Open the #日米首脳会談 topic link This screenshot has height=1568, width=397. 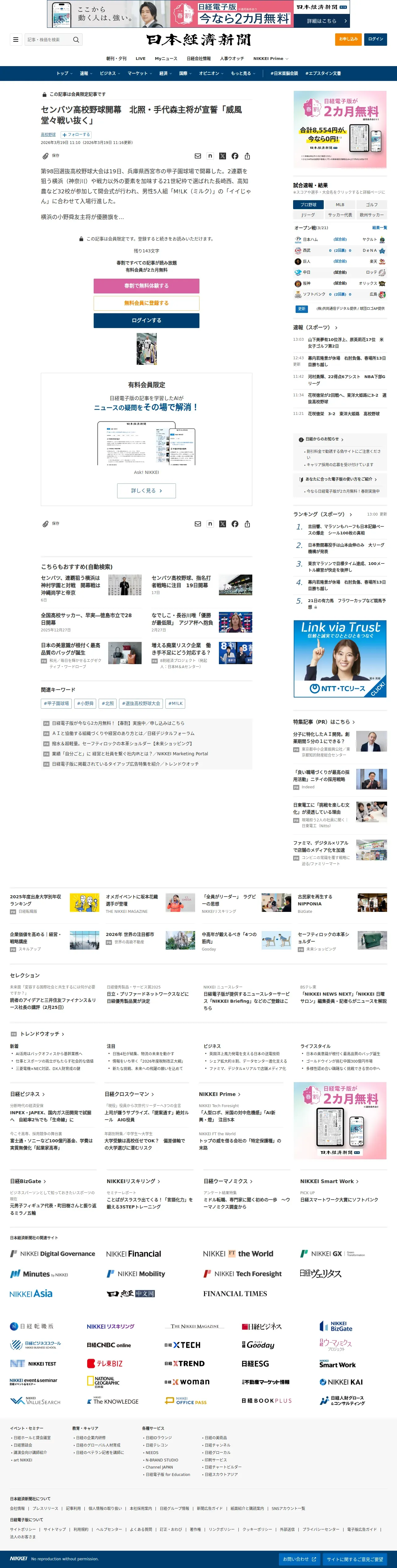pos(284,73)
